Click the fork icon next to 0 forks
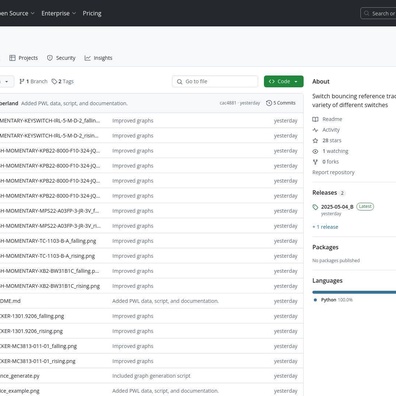Screen dimensions: 396x396 coord(315,162)
